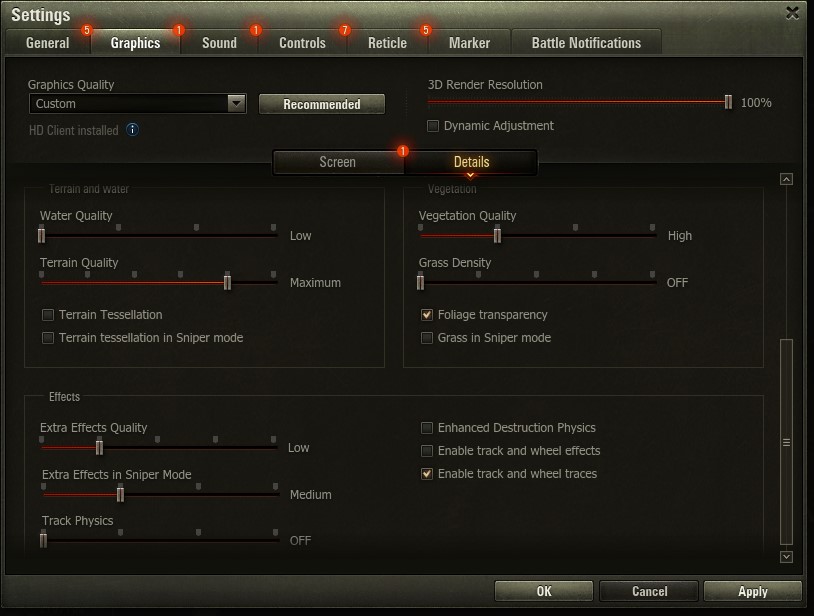This screenshot has width=814, height=616.
Task: Switch to the Screen sub-tab
Action: pos(337,162)
